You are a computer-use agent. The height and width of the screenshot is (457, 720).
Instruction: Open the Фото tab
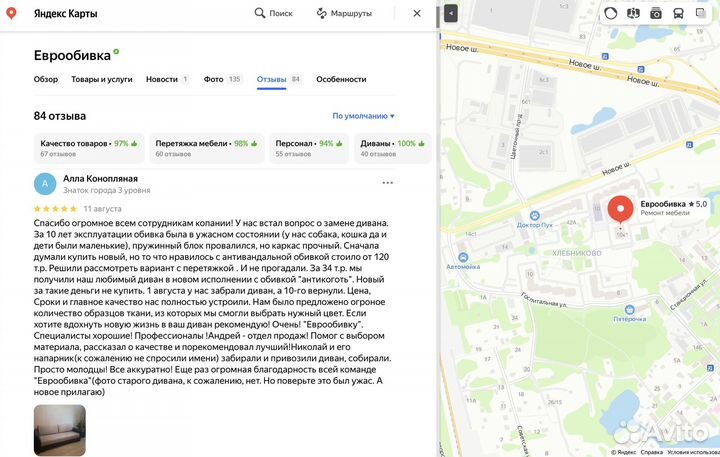click(x=222, y=79)
